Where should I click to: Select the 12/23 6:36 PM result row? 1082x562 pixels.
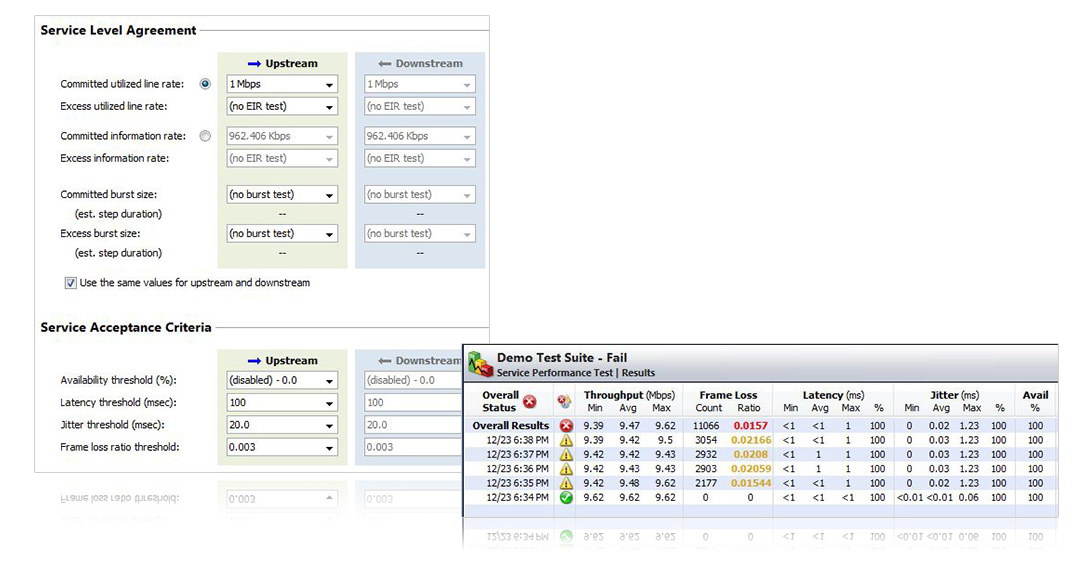516,469
